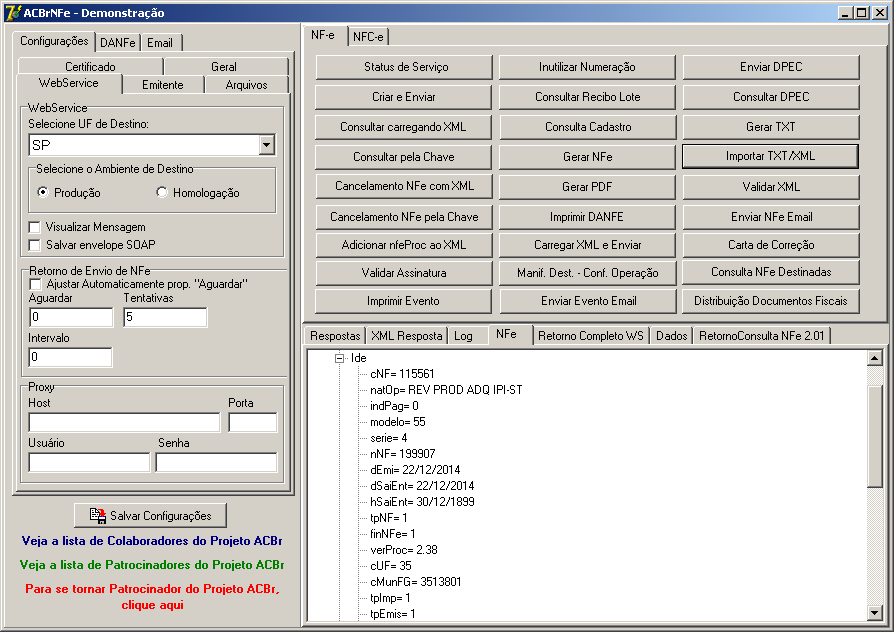
Task: Click Cancelamento NFe com XML button
Action: point(404,186)
